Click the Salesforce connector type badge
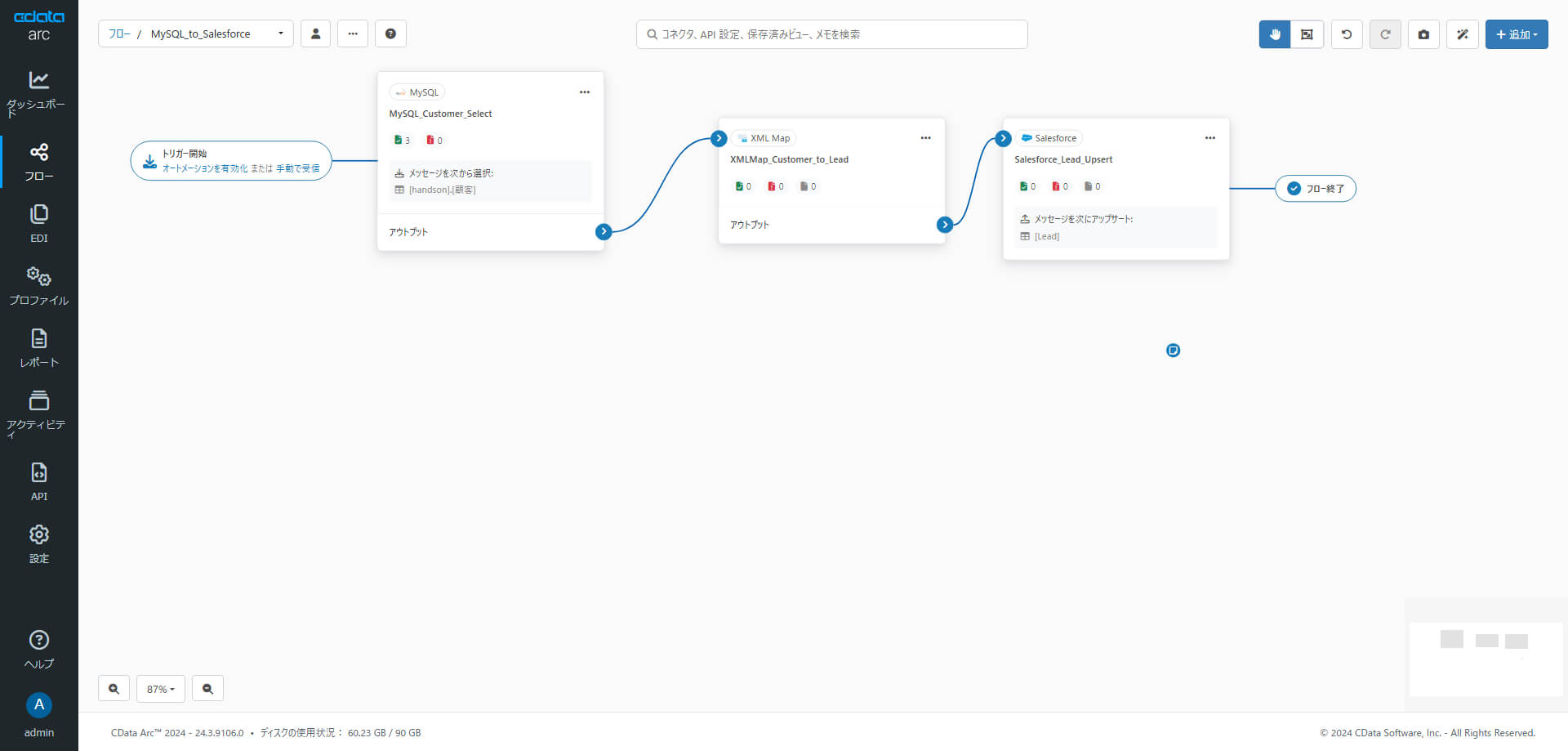 1049,138
